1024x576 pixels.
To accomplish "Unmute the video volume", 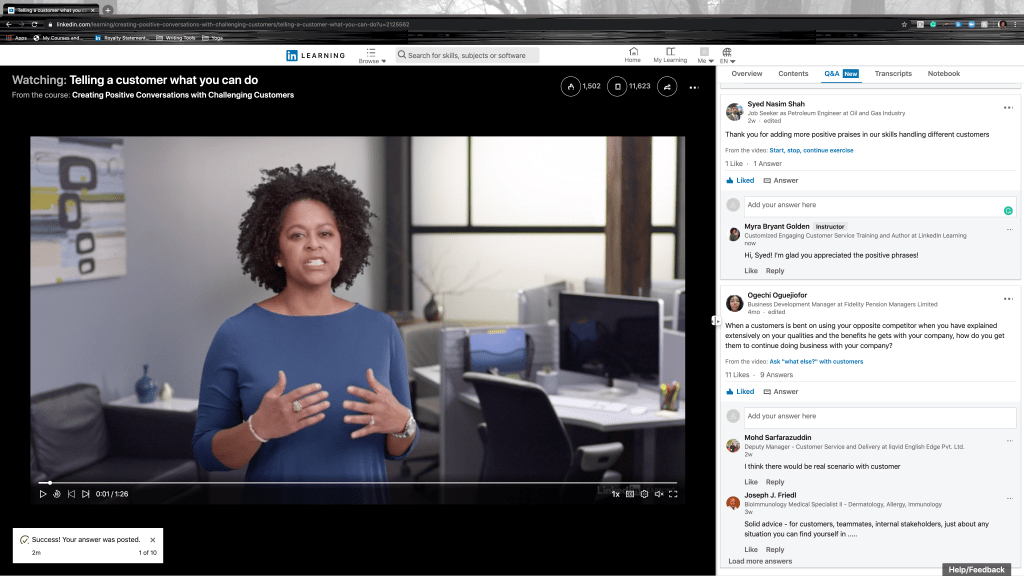I will tap(659, 494).
